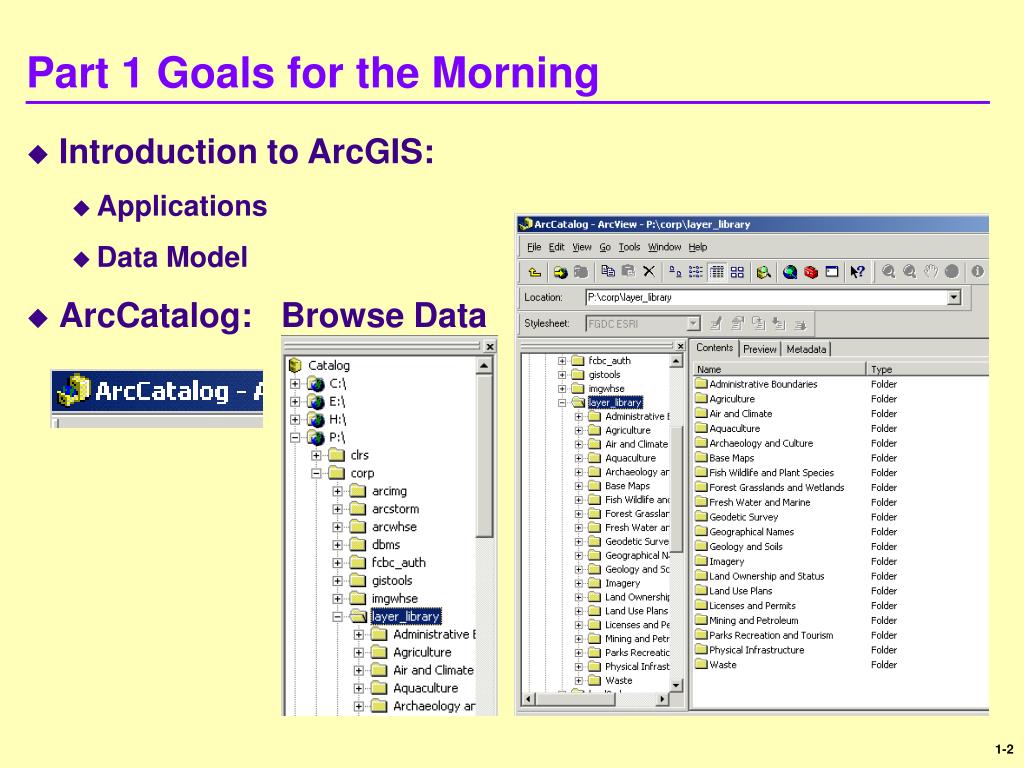
Task: Sort by the Type column header
Action: pyautogui.click(x=927, y=369)
